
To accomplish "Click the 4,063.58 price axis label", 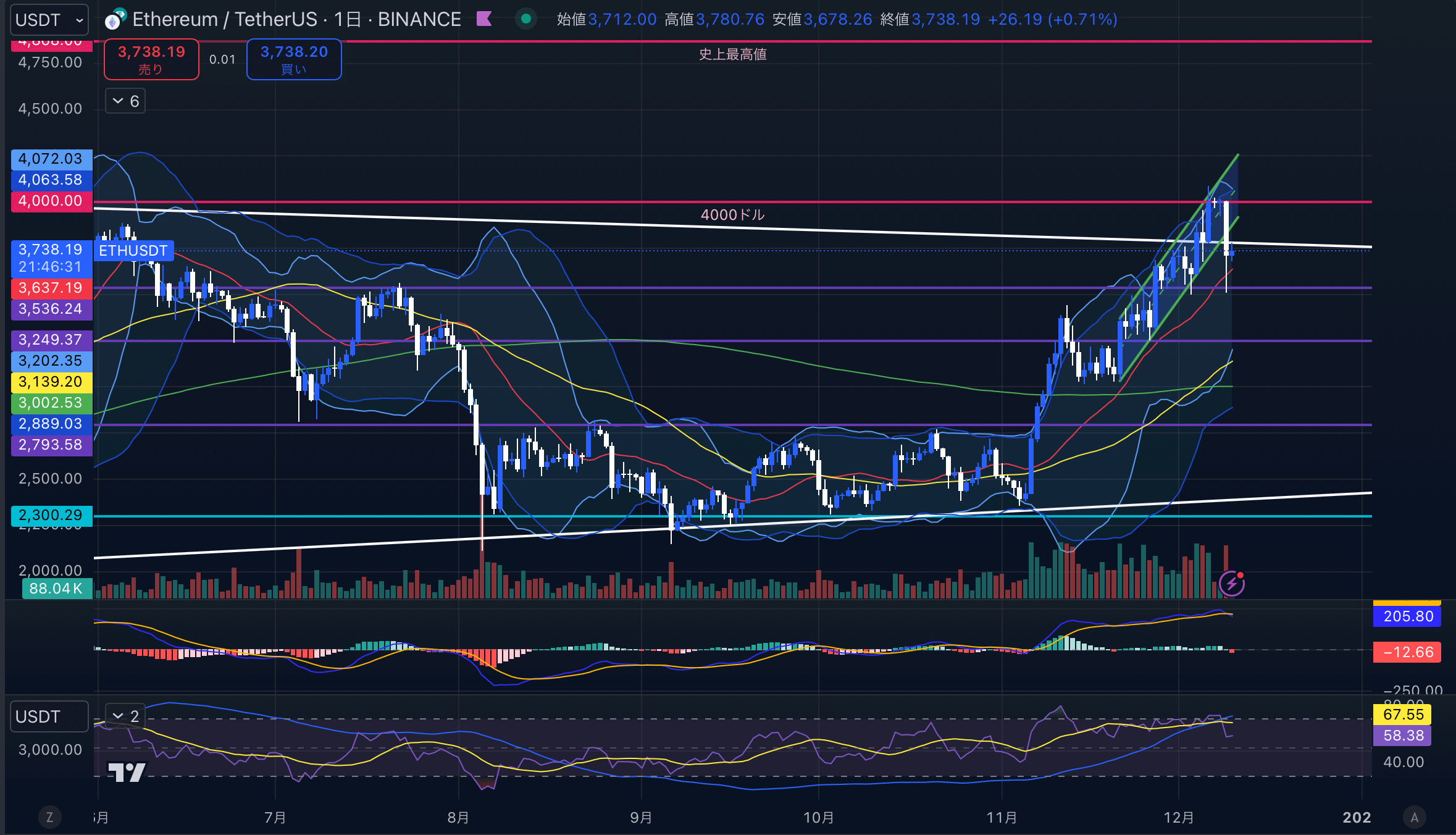I will [51, 180].
